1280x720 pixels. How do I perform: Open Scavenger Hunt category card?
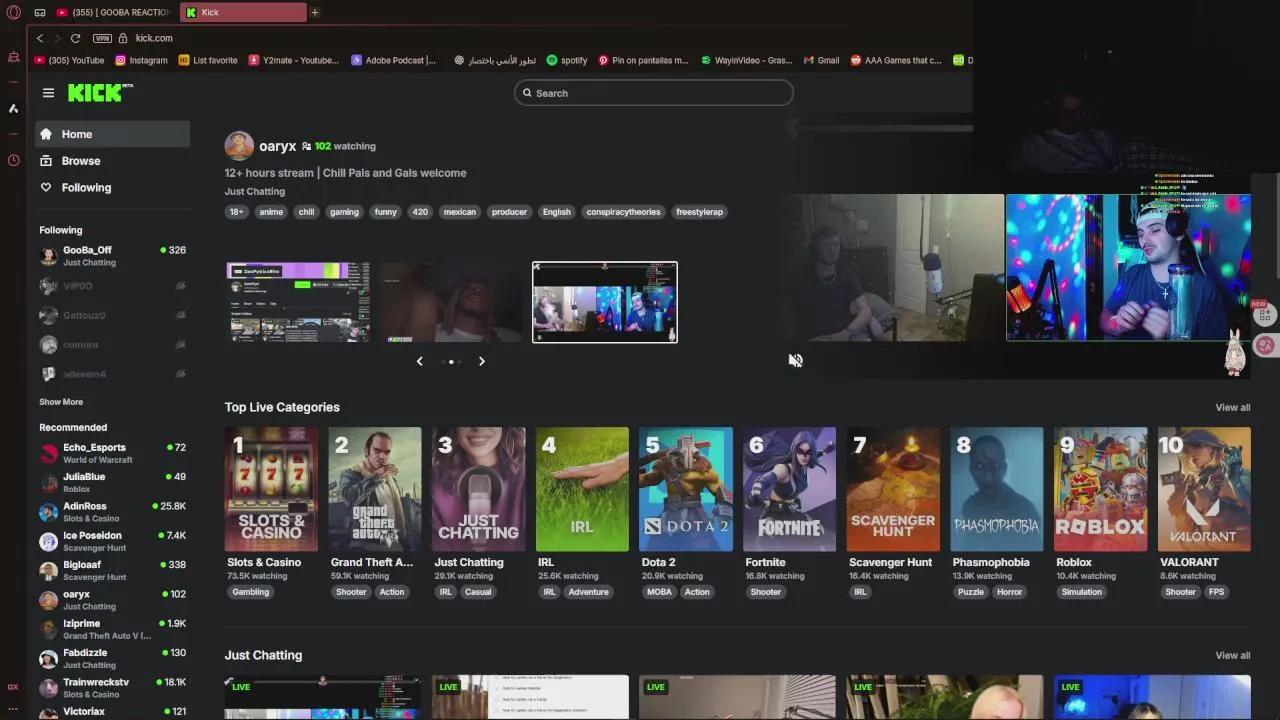pyautogui.click(x=893, y=489)
